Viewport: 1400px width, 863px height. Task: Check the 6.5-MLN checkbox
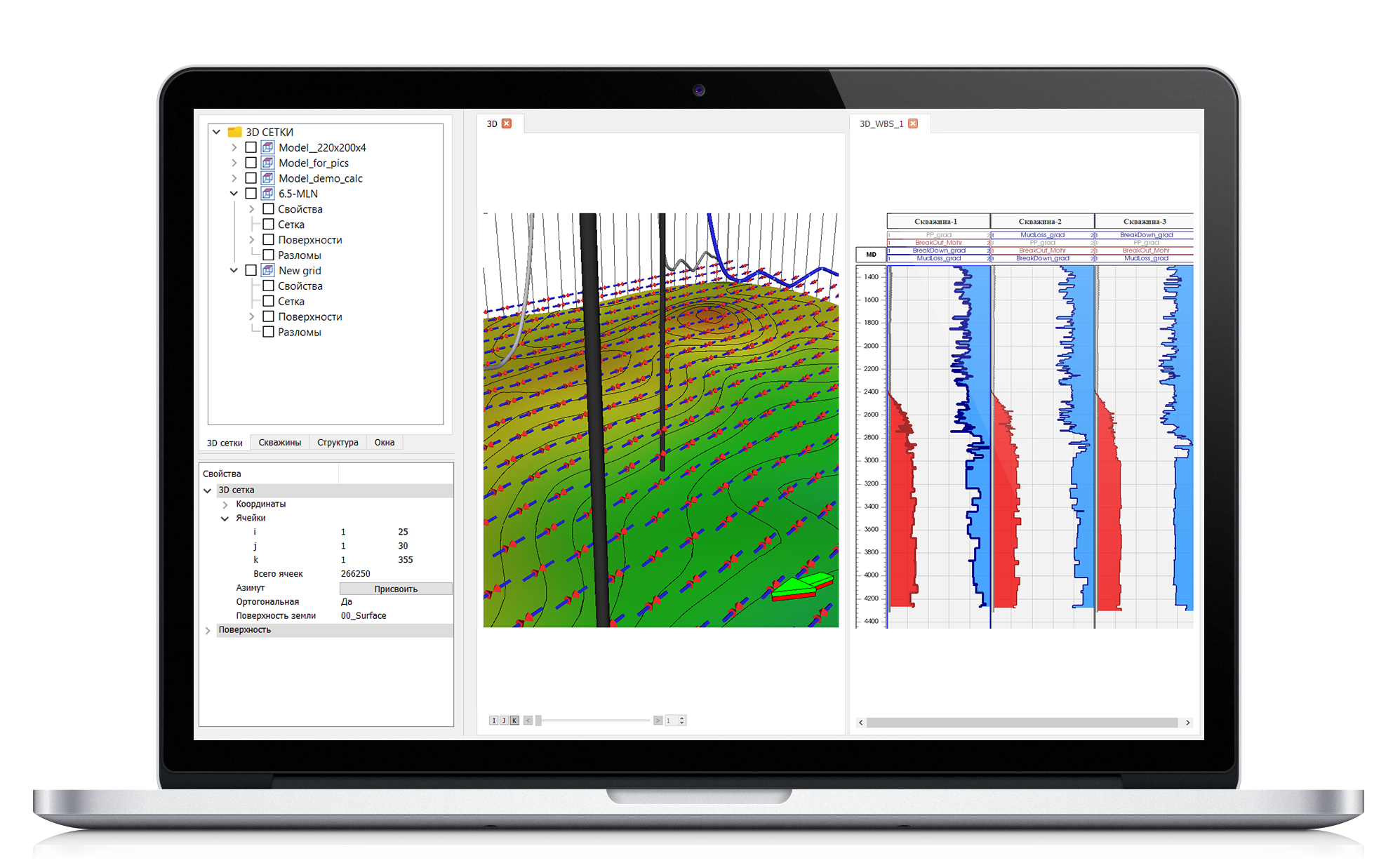pos(251,194)
